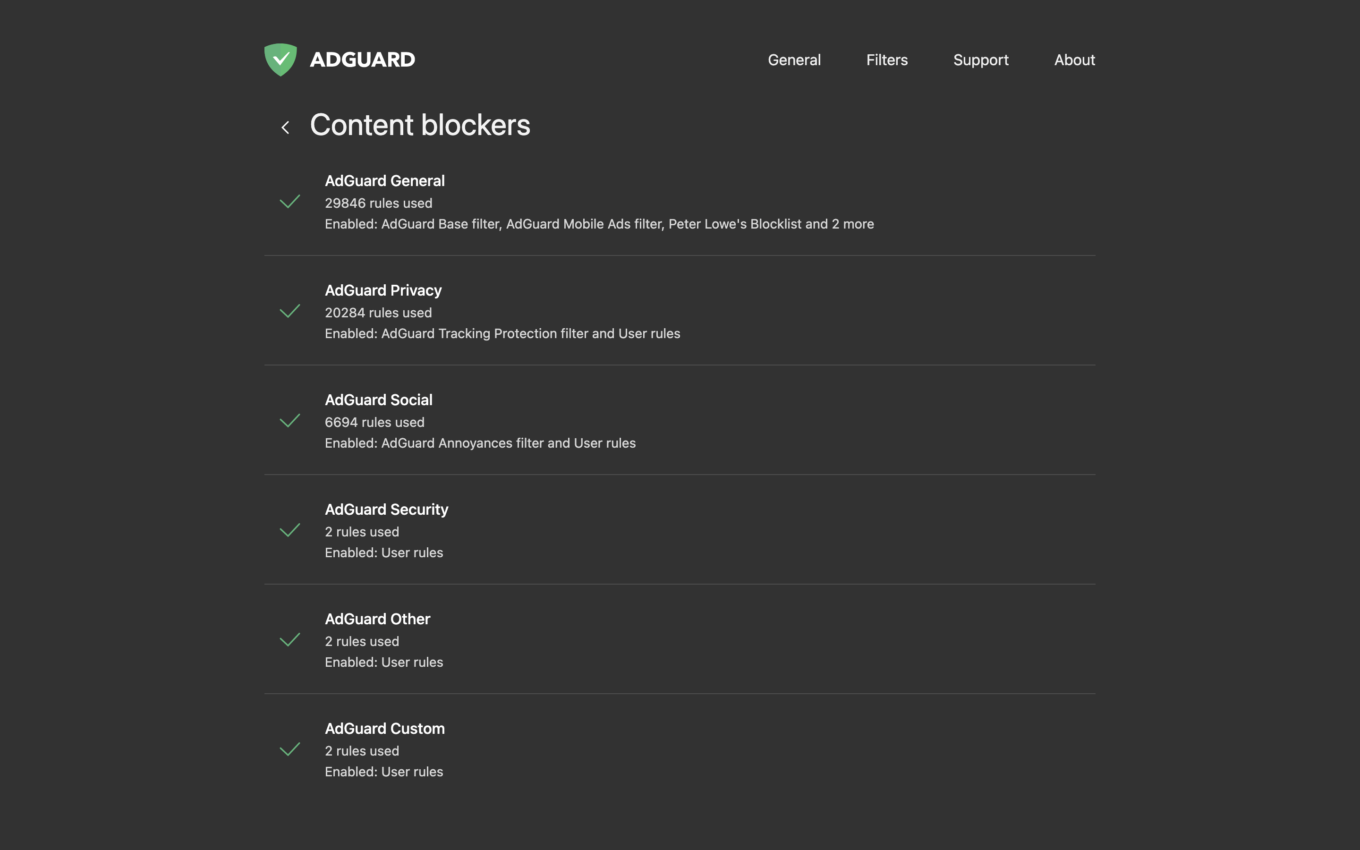Click the green checkmark beside AdGuard Privacy
1360x850 pixels.
click(x=290, y=311)
